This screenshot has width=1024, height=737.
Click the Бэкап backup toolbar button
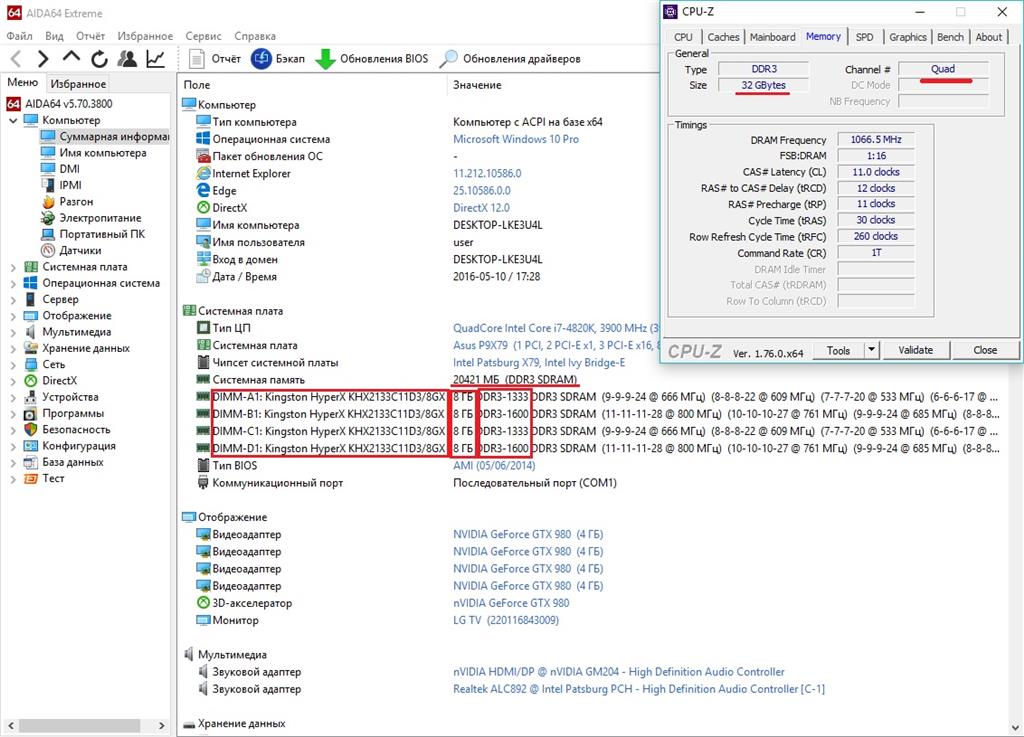(278, 59)
